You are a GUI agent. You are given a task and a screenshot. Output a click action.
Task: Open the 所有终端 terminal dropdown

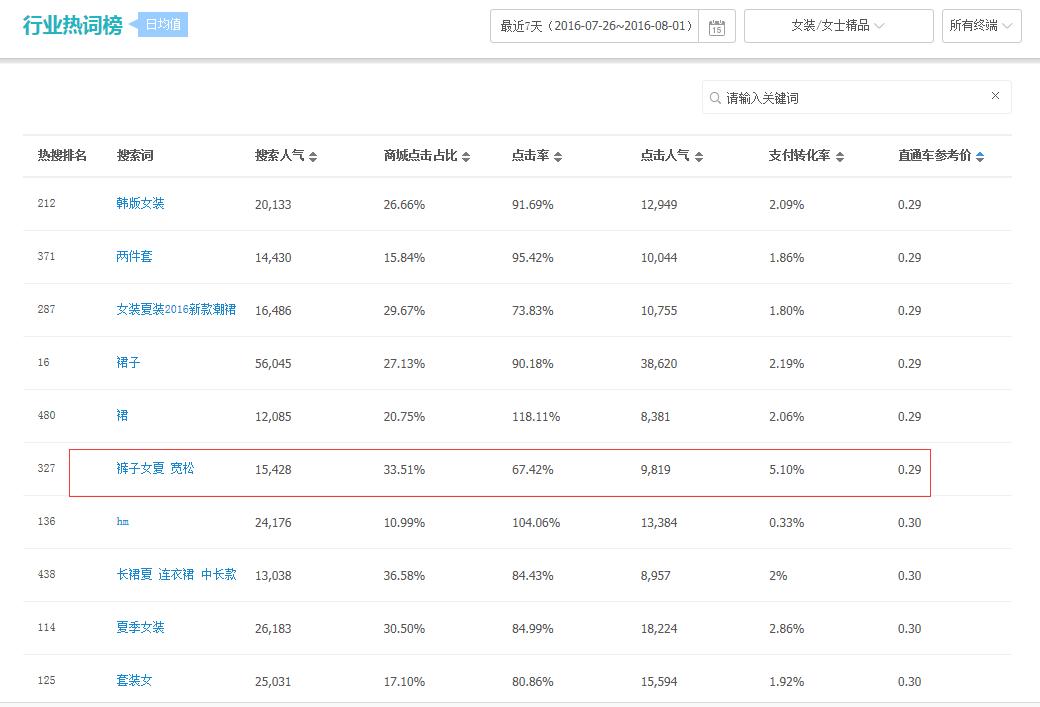[x=981, y=25]
